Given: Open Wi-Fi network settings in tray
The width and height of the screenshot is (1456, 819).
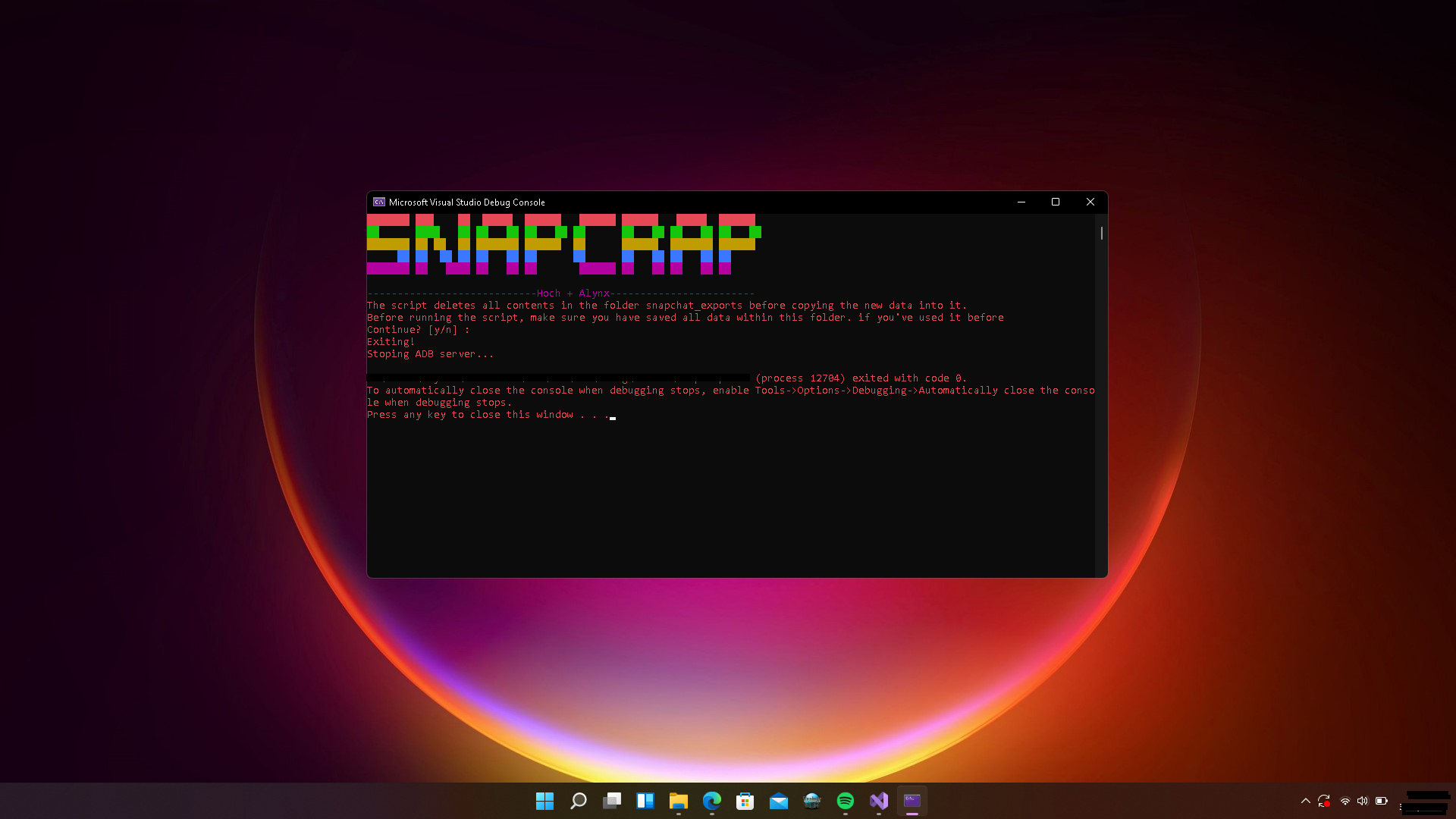Looking at the screenshot, I should click(x=1345, y=801).
